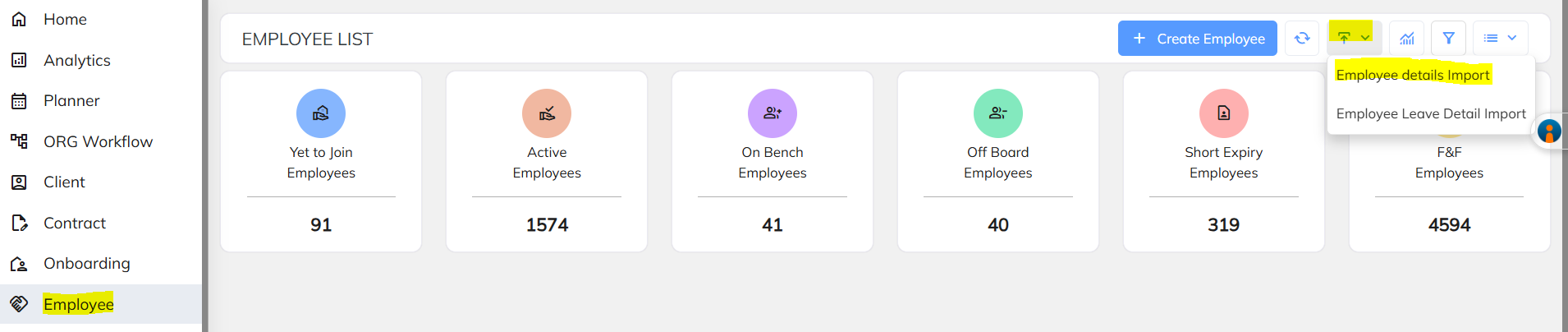Screen dimensions: 1568x332
Task: Navigate to Onboarding in the sidebar
Action: (86, 264)
